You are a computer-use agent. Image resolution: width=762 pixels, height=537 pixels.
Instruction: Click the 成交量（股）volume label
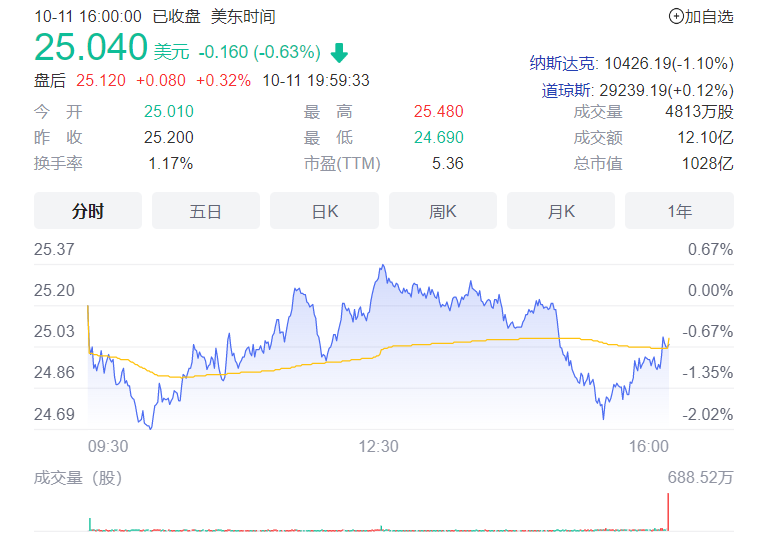(77, 478)
